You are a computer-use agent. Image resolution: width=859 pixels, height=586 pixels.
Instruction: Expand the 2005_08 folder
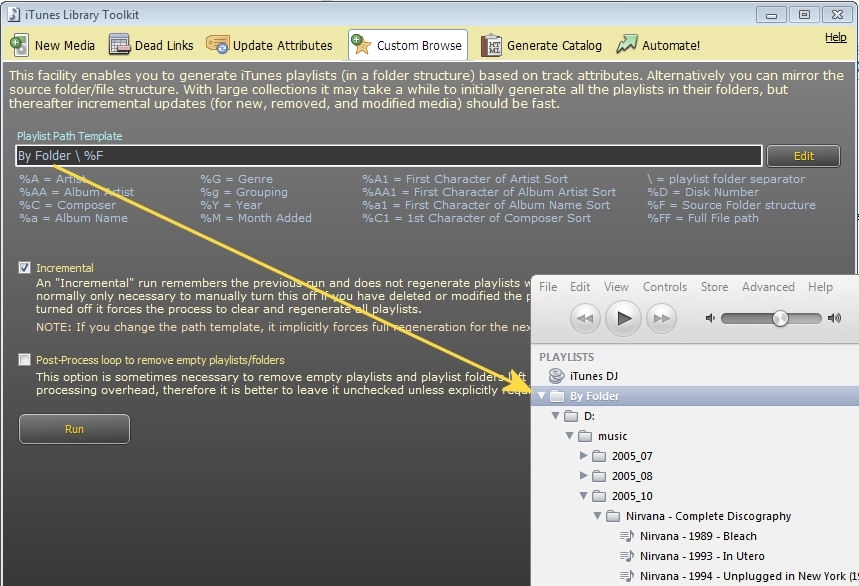pyautogui.click(x=583, y=475)
